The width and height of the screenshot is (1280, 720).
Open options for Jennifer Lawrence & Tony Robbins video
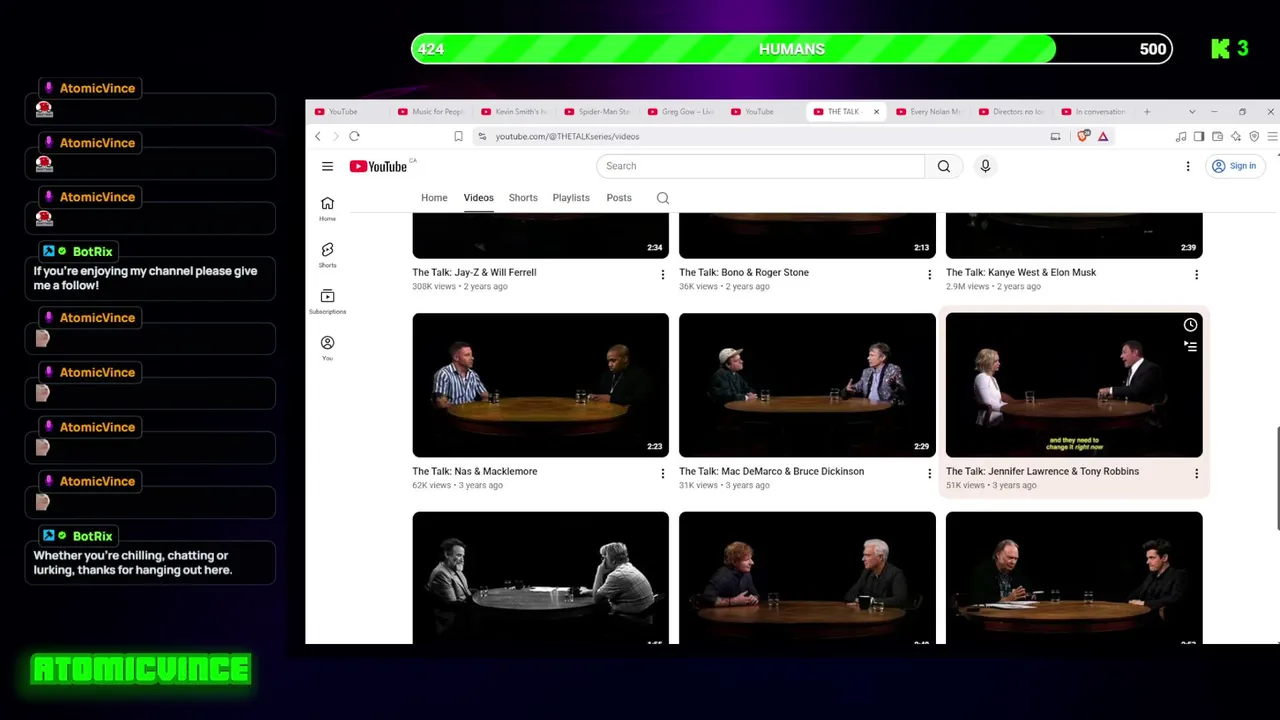1196,473
